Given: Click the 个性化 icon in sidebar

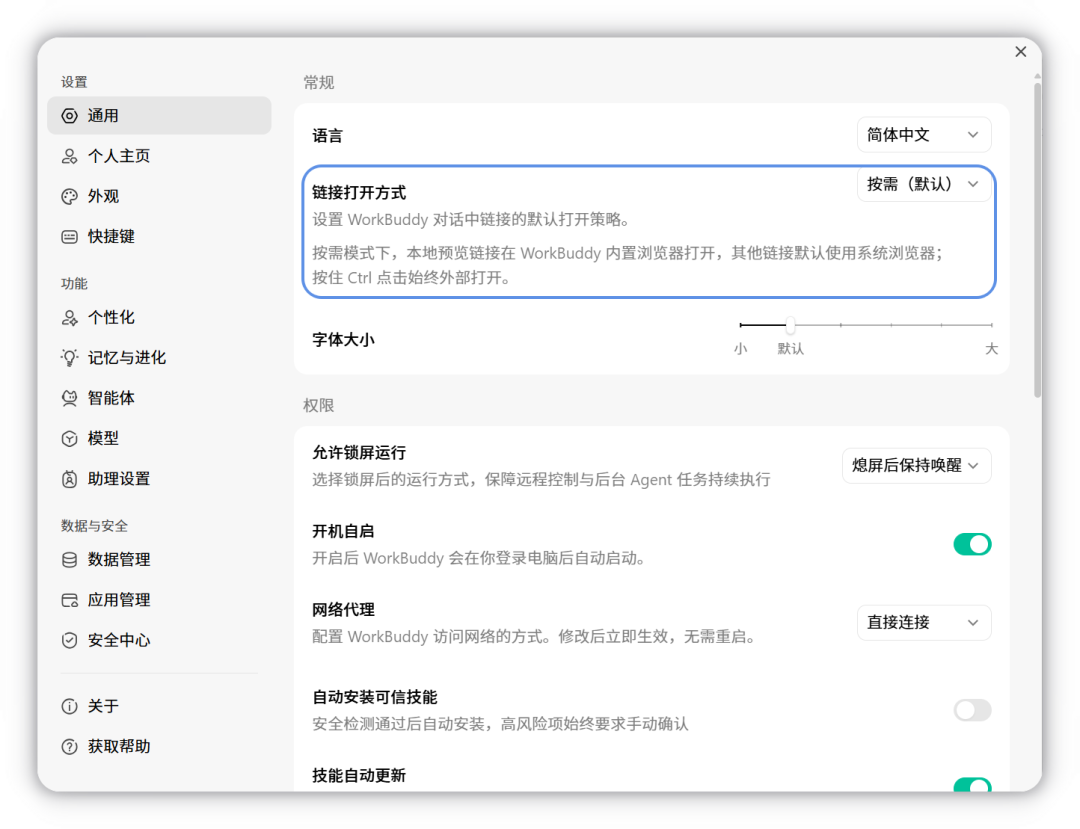Looking at the screenshot, I should tap(70, 317).
